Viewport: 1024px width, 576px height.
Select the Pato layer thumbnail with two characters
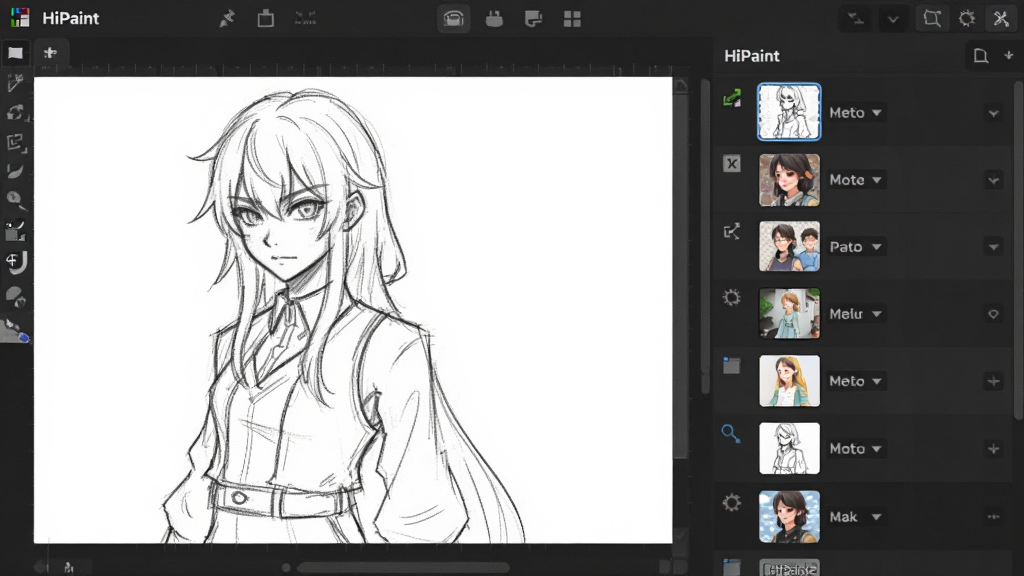tap(789, 246)
